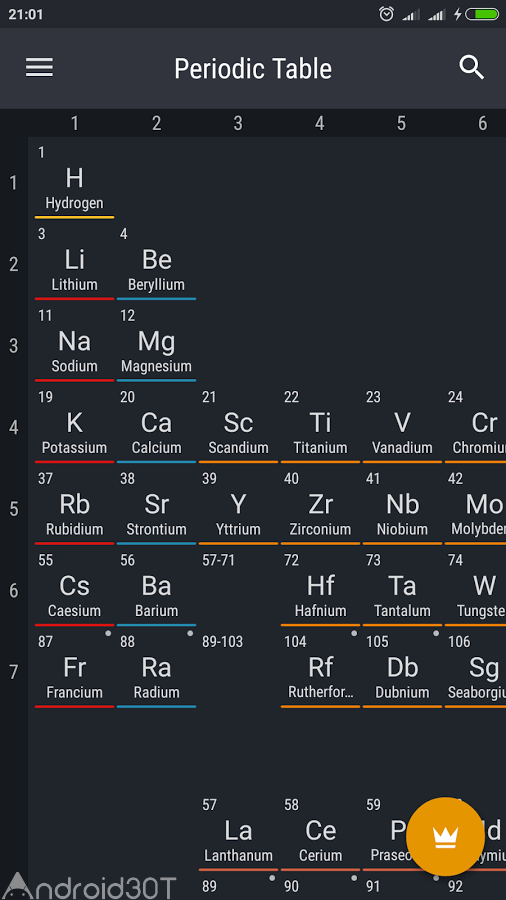Tap the alarm clock status icon
Image resolution: width=506 pixels, height=900 pixels.
pos(387,14)
